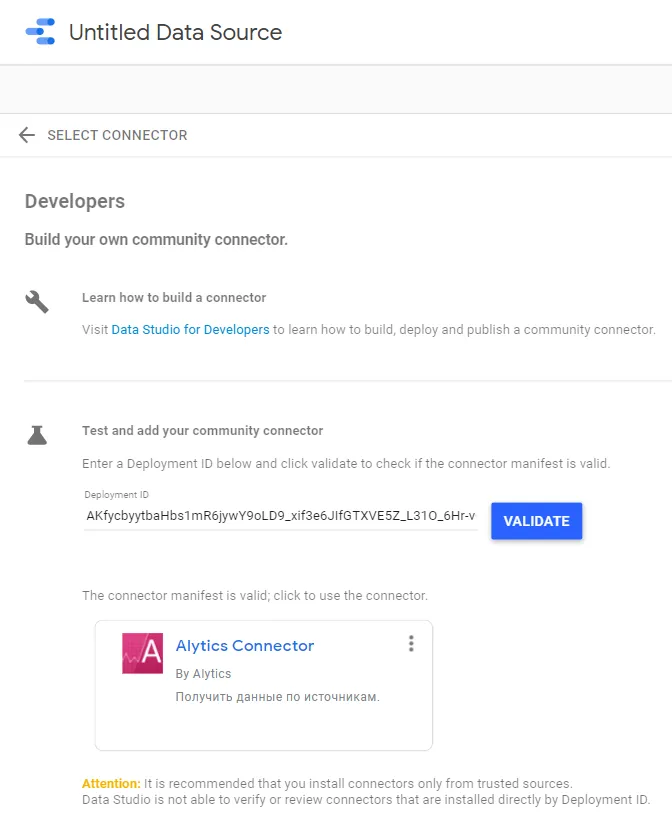The image size is (672, 816).
Task: Click 'Test and add your community connector' heading
Action: tap(202, 431)
